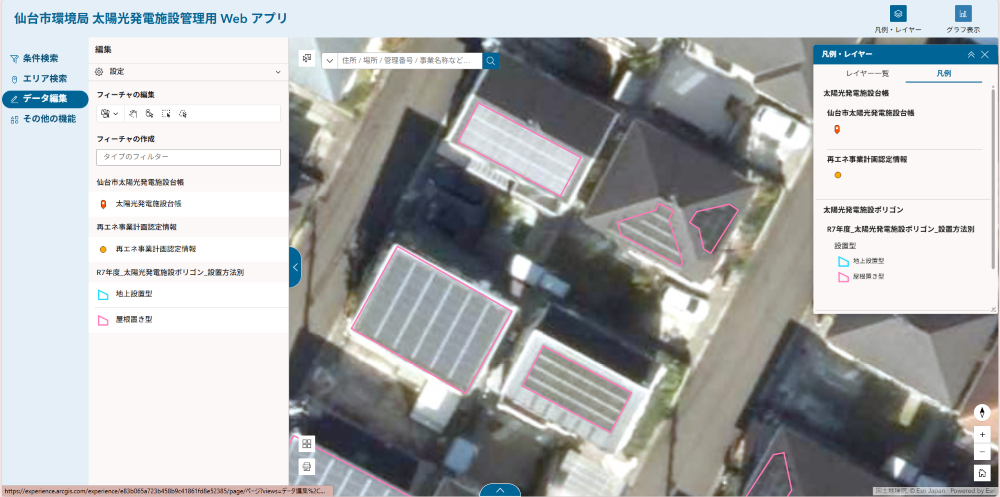This screenshot has height=497, width=1000.
Task: Click the フィーチャの作成 heading text
Action: click(126, 138)
